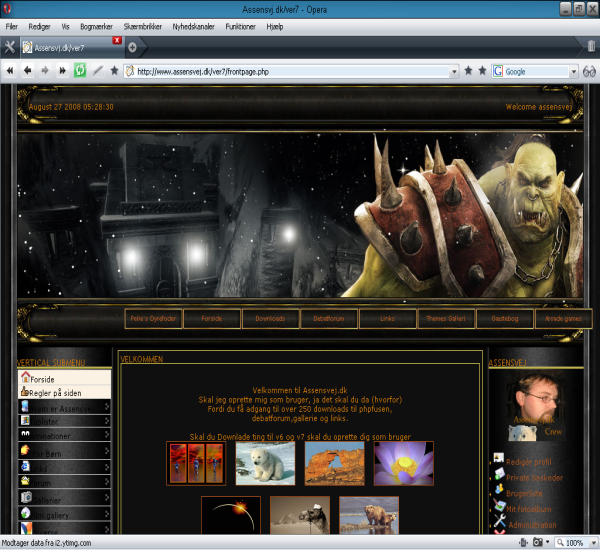Image resolution: width=600 pixels, height=550 pixels.
Task: Click the Google search engine icon
Action: (x=497, y=71)
